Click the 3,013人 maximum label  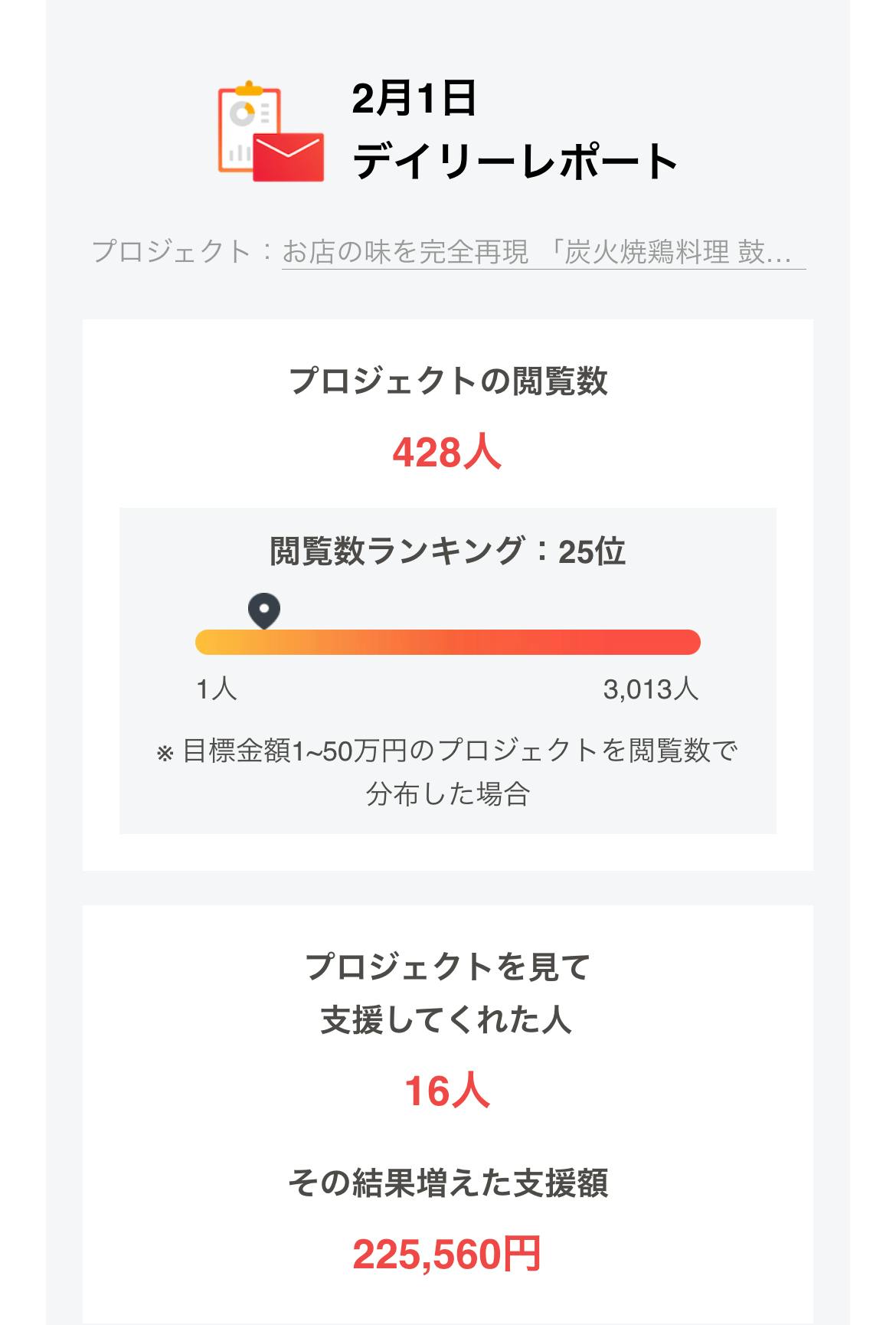(650, 689)
